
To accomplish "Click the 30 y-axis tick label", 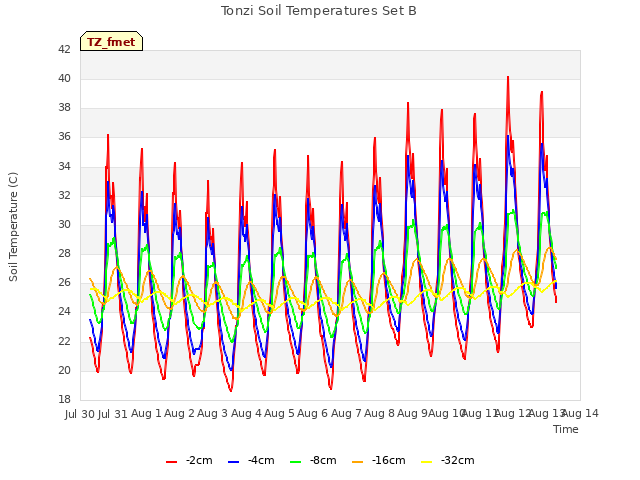I will point(64,224).
